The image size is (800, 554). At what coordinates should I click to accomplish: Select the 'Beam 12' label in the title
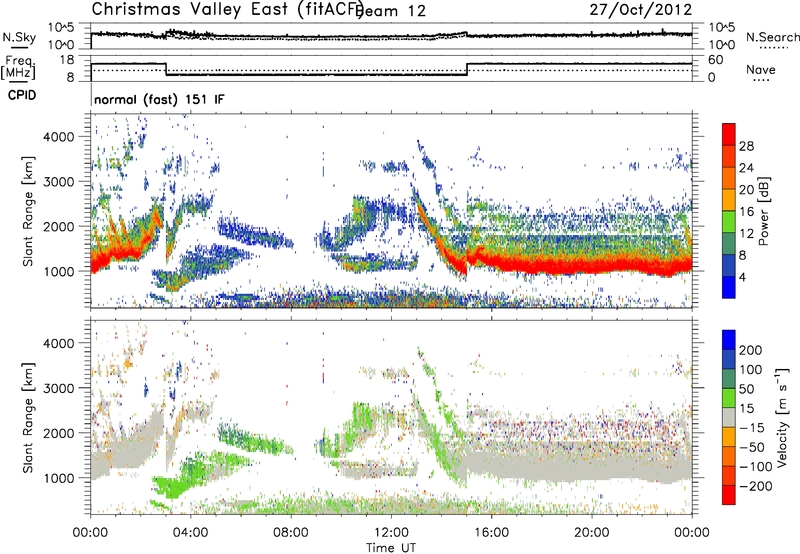[x=391, y=11]
